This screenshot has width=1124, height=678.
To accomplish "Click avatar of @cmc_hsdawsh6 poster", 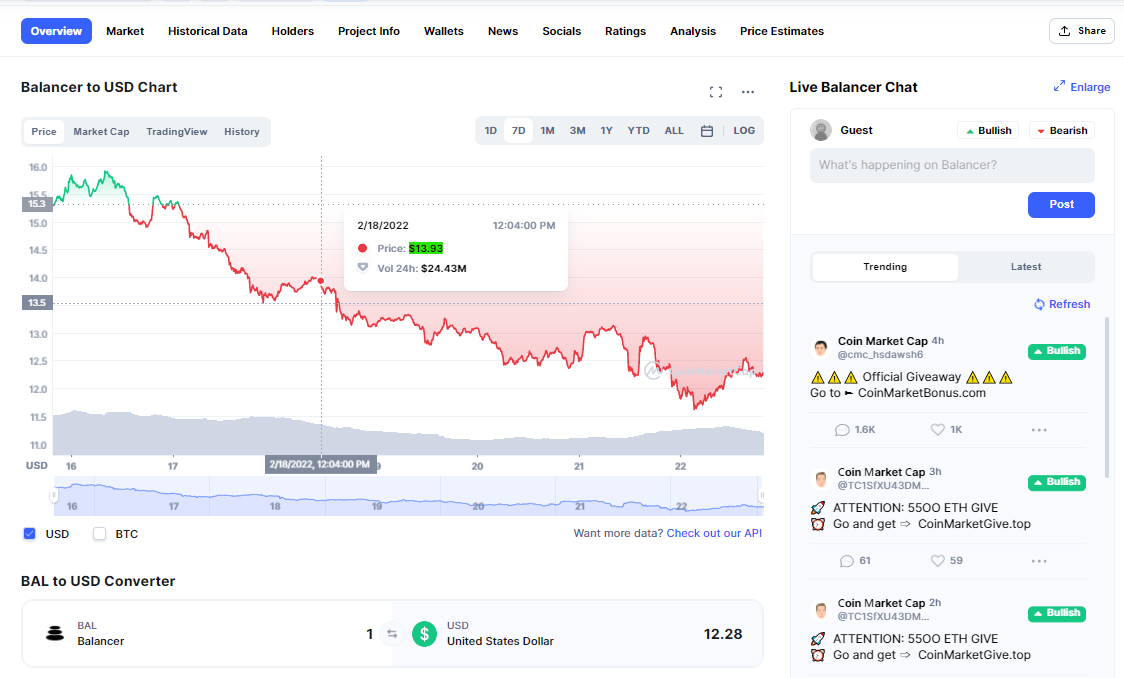I will click(x=821, y=348).
